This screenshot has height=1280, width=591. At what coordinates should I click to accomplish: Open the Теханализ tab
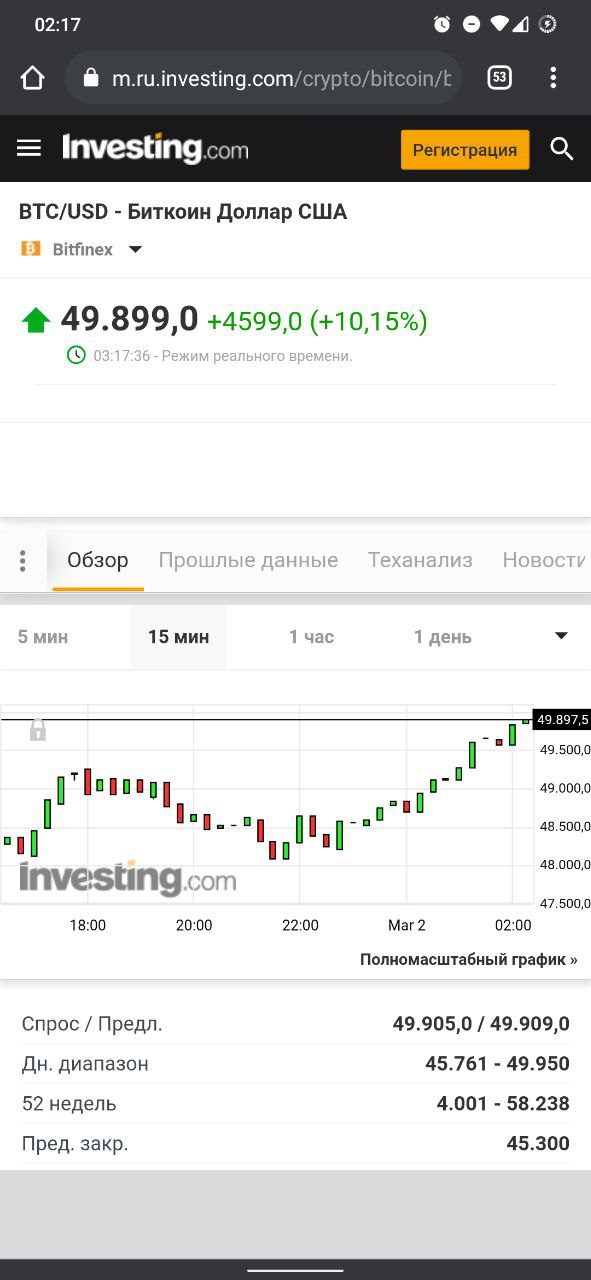click(420, 560)
